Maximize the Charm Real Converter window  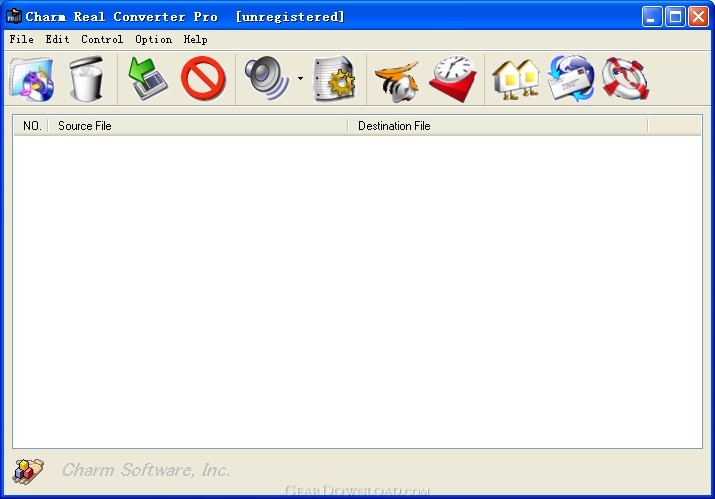675,17
